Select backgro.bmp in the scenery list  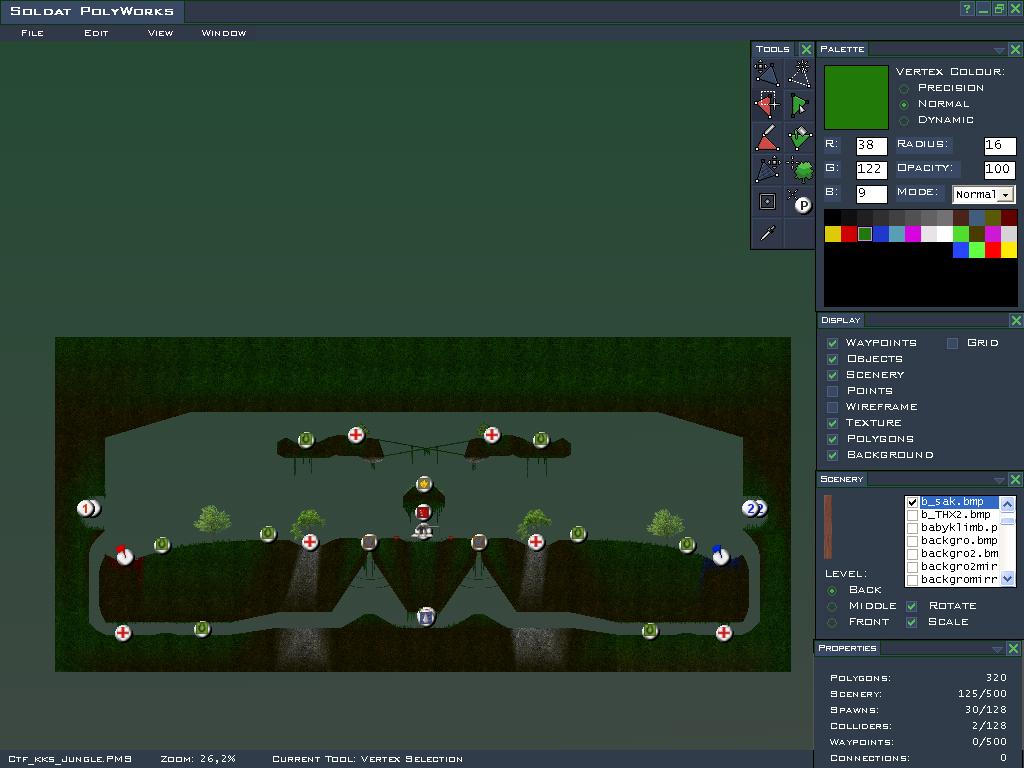[x=958, y=540]
